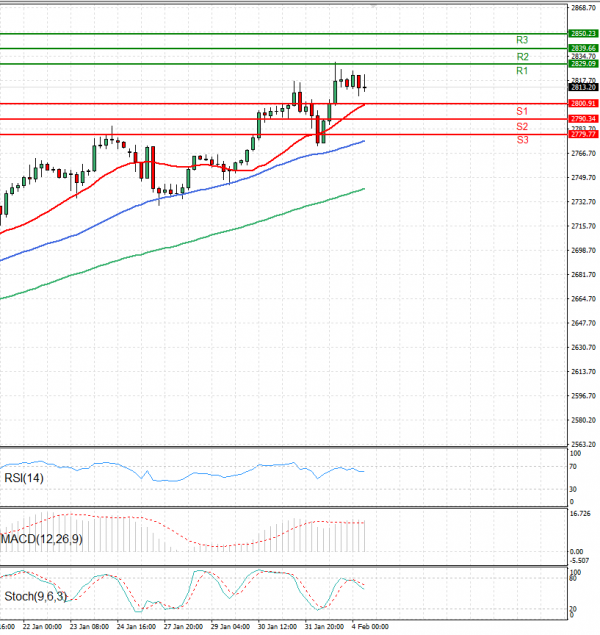Click the end of the blue moving average
This screenshot has height=635, width=600.
pyautogui.click(x=364, y=141)
